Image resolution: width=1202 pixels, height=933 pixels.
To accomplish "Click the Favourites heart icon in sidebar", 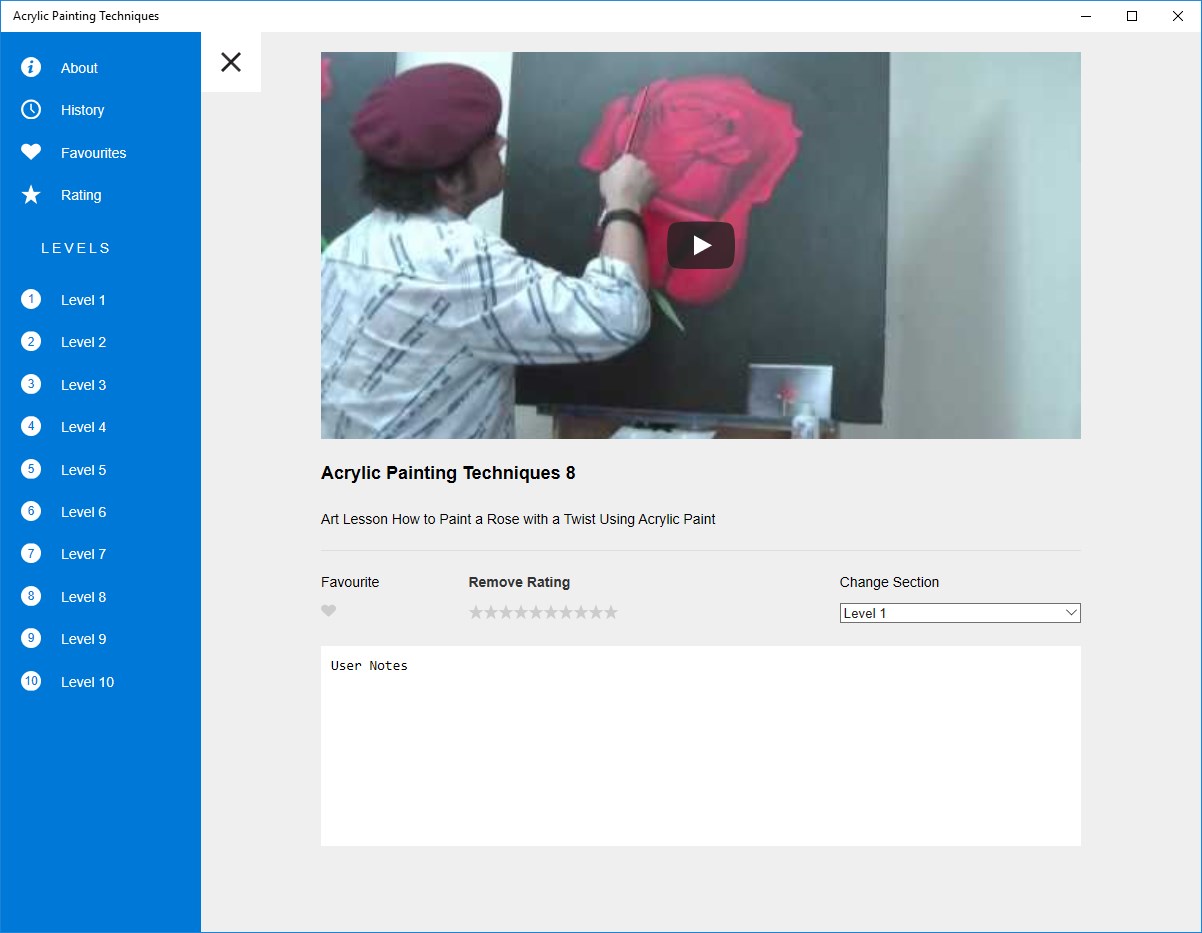I will coord(31,152).
